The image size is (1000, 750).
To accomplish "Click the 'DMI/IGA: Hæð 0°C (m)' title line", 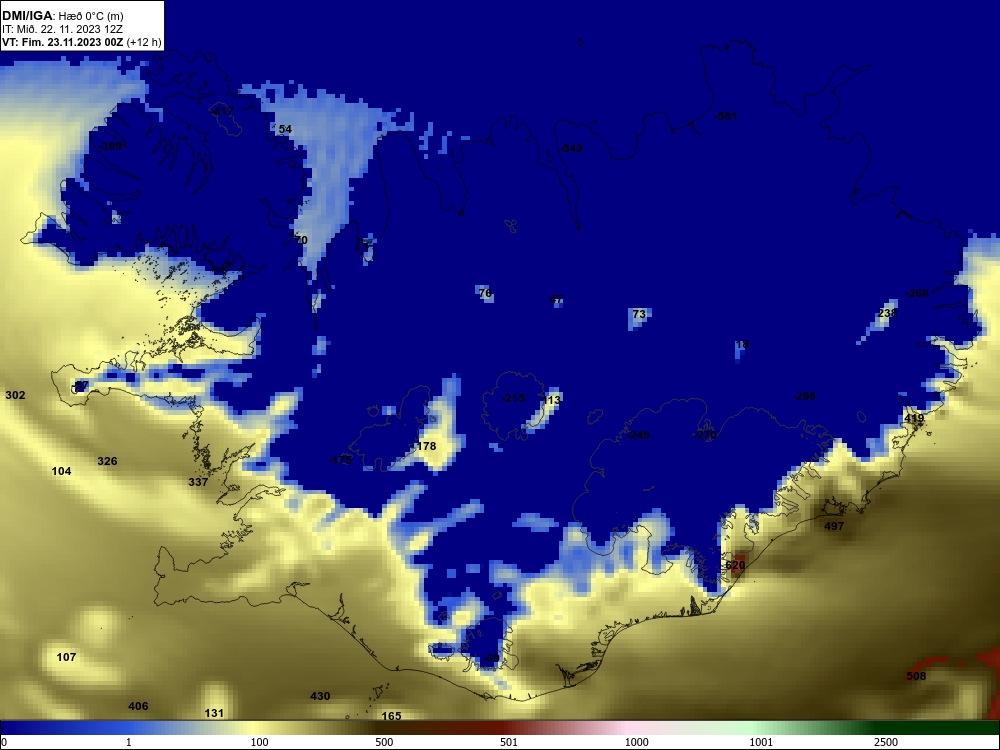I will pos(62,16).
